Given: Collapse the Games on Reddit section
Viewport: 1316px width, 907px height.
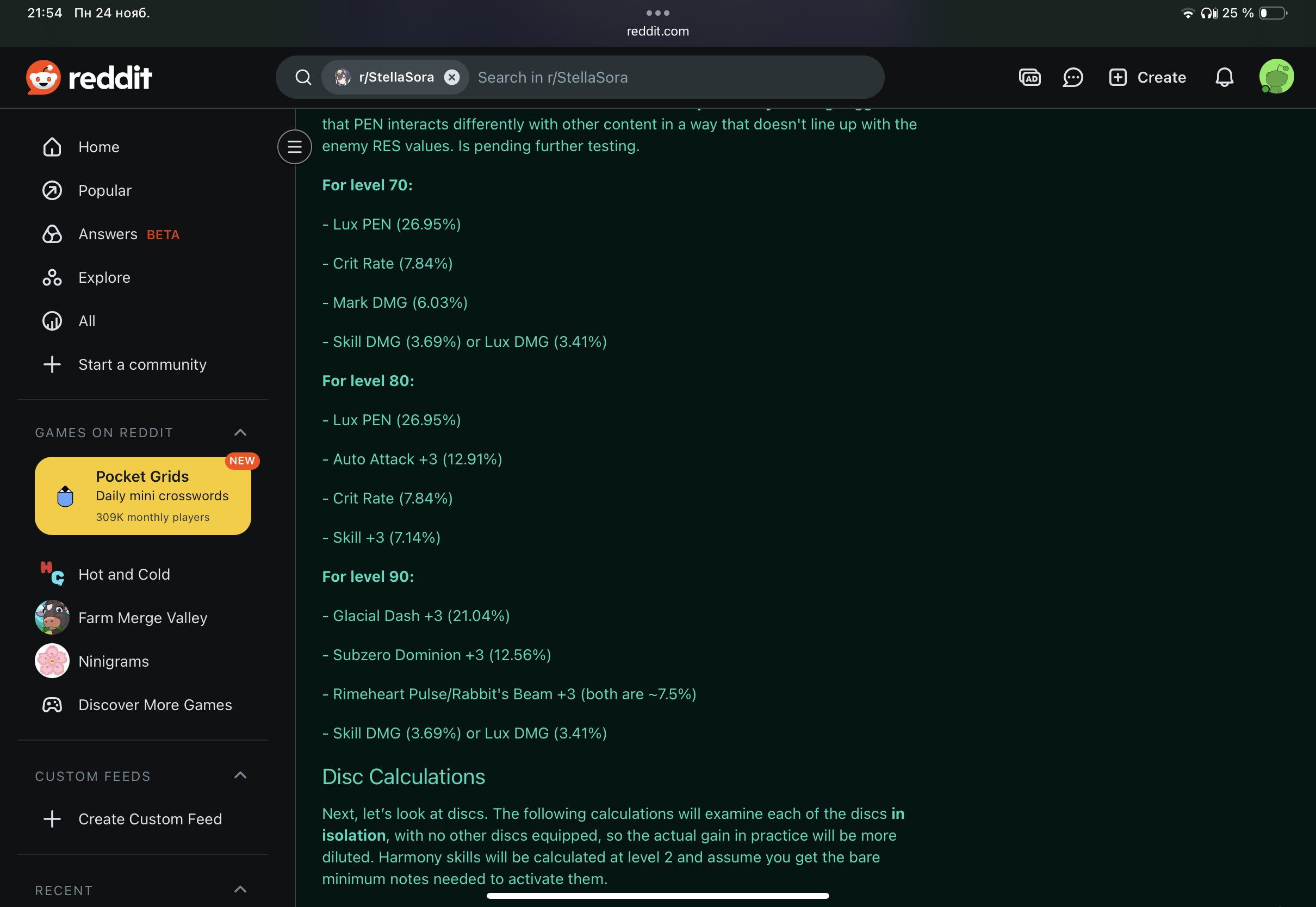Looking at the screenshot, I should coord(240,432).
